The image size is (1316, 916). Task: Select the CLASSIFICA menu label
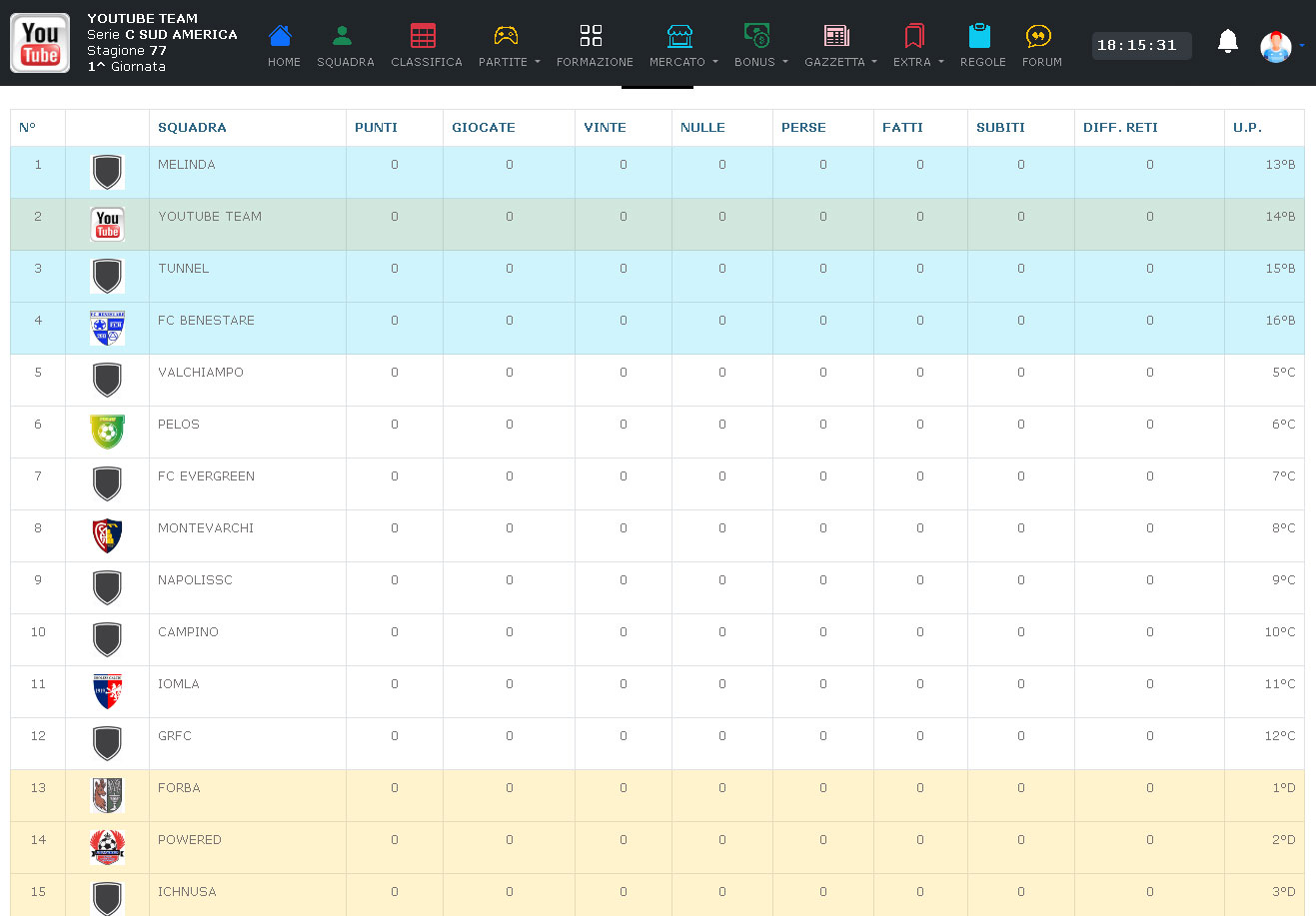(x=427, y=62)
